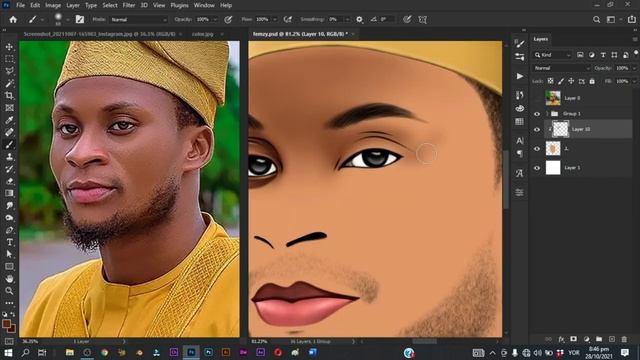
Task: Select the Lasso tool
Action: [9, 71]
